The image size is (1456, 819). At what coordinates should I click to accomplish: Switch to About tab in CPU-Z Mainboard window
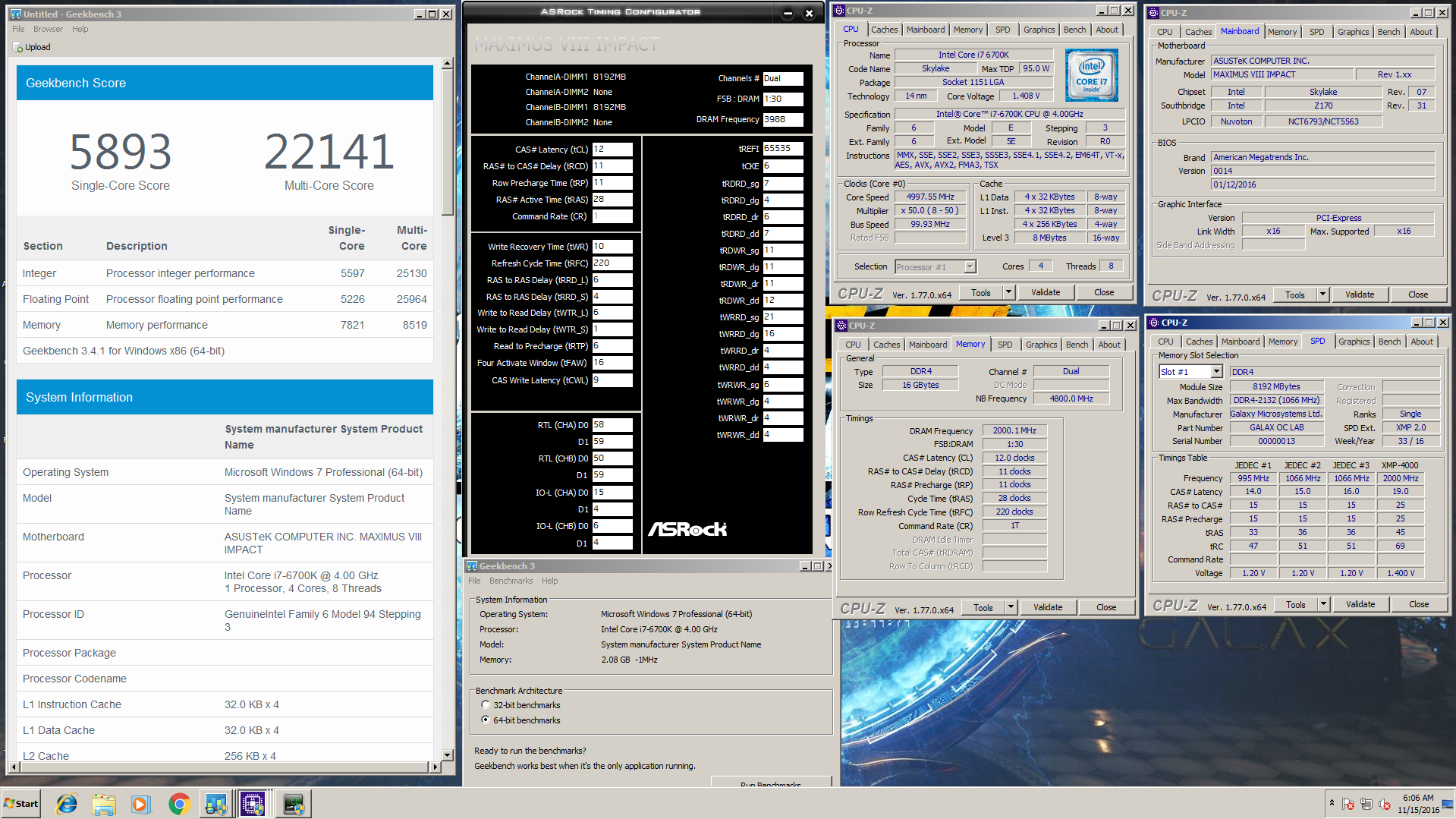(x=1420, y=32)
